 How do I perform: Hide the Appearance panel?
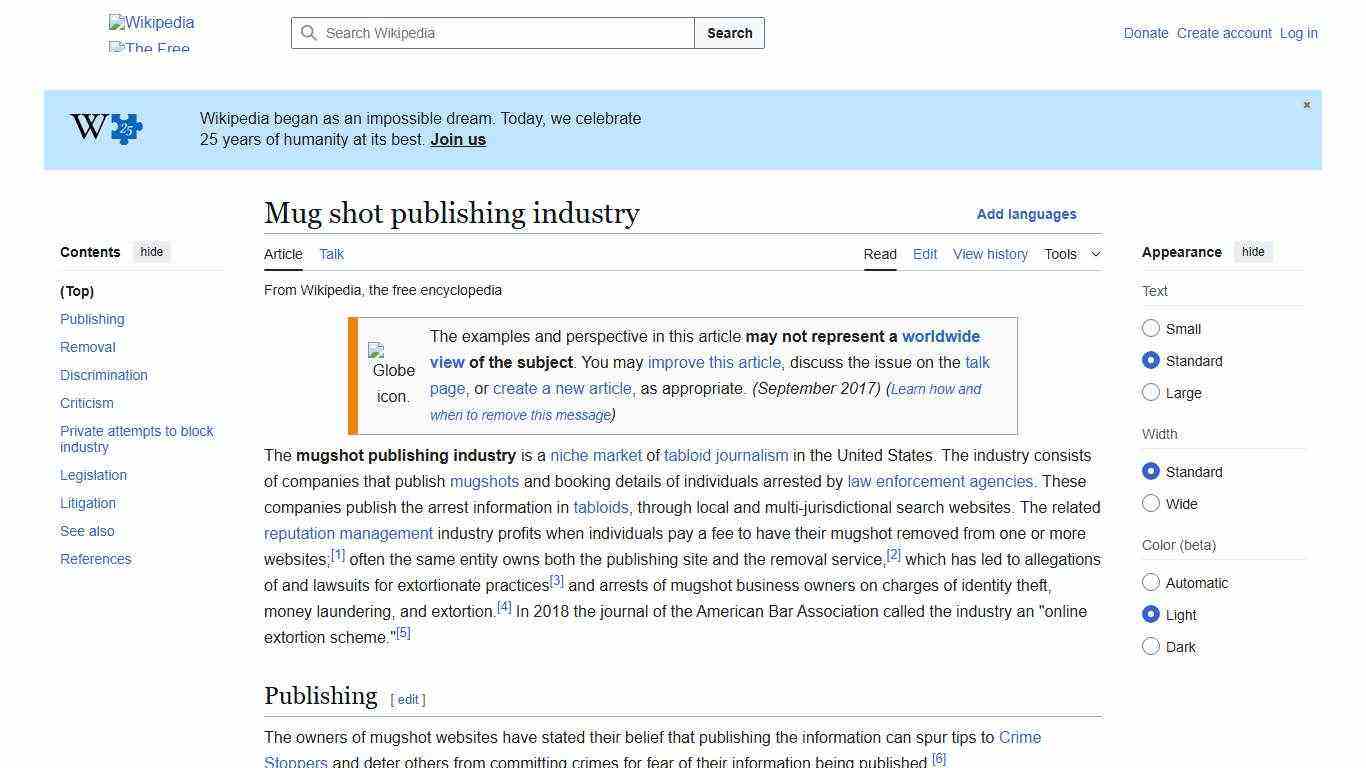pos(1253,252)
